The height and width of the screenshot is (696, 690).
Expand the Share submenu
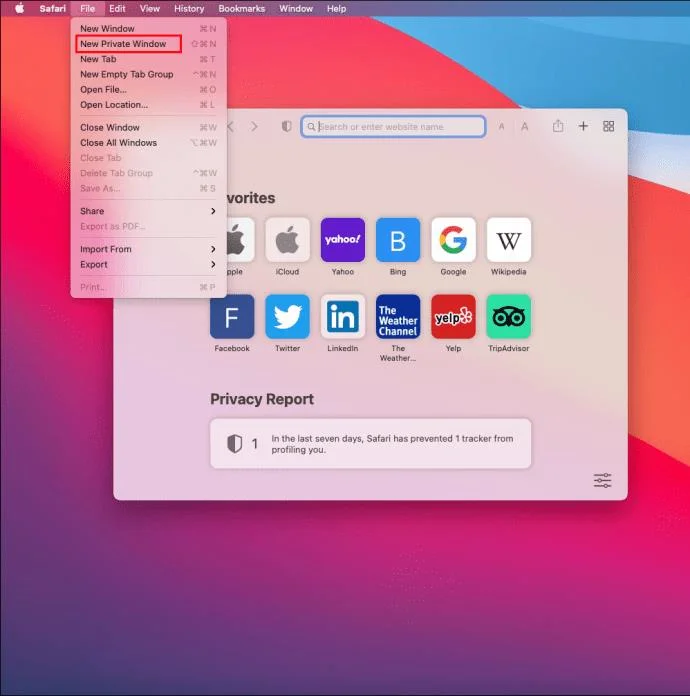tap(148, 211)
